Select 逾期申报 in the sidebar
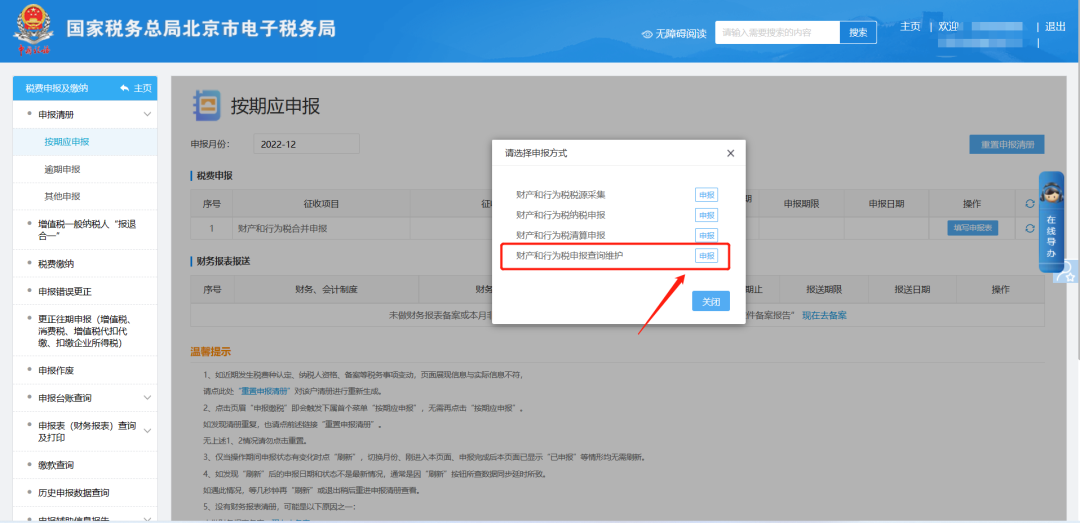 62,169
